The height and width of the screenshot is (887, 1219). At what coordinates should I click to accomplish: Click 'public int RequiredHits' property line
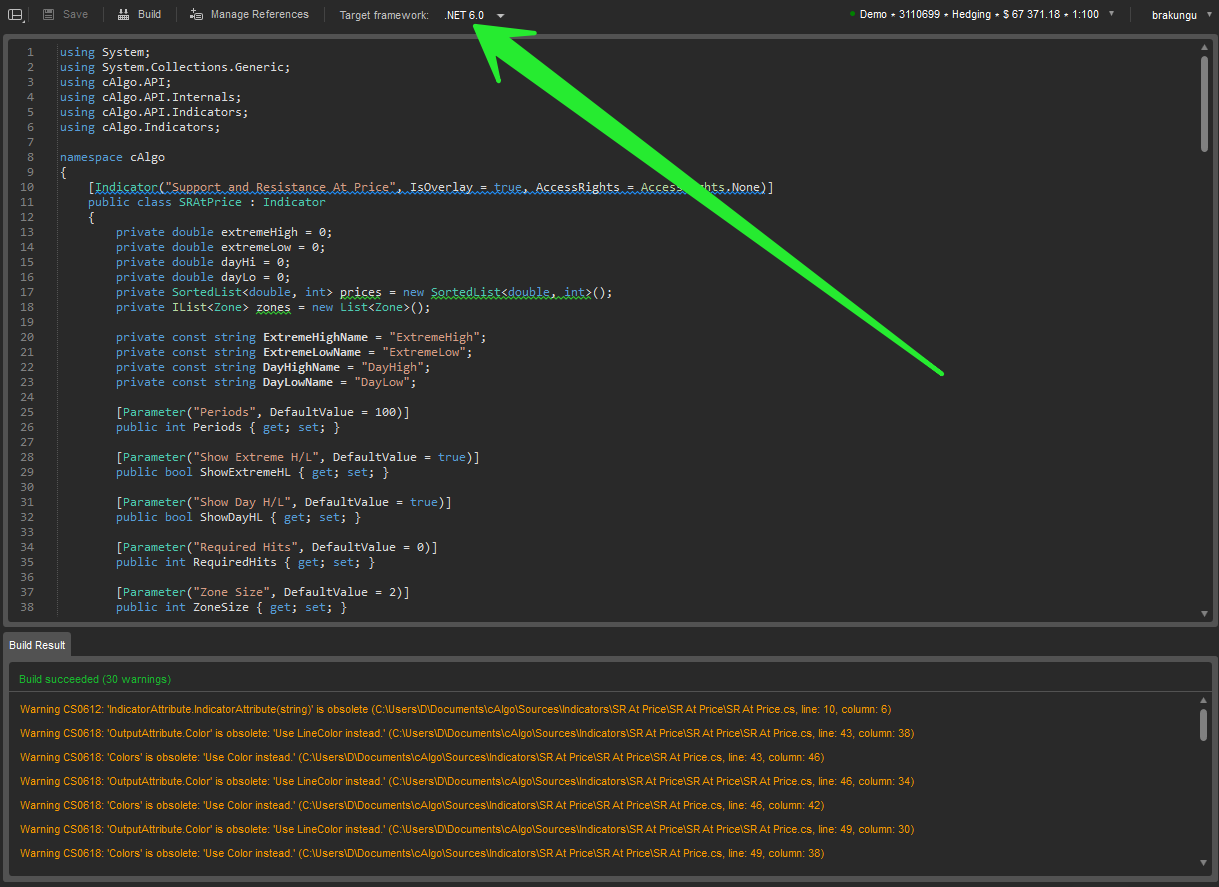(x=245, y=562)
